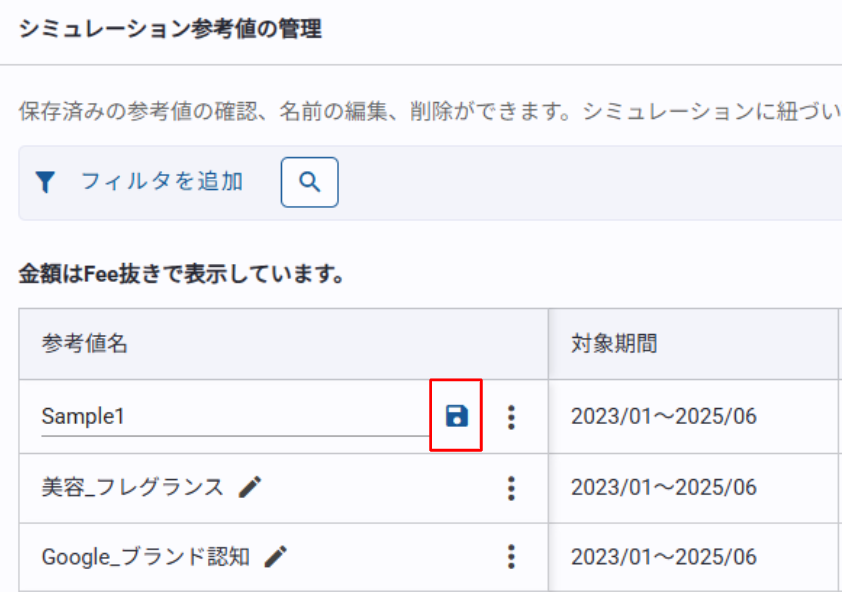Click the 美容_フレグランス row period 2023/01〜2025/06
The height and width of the screenshot is (592, 842).
[x=664, y=487]
